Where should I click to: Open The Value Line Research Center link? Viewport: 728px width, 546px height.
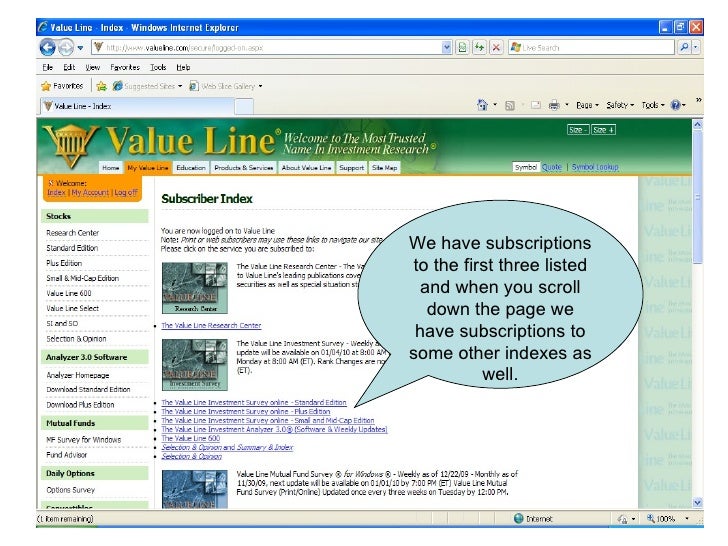211,325
